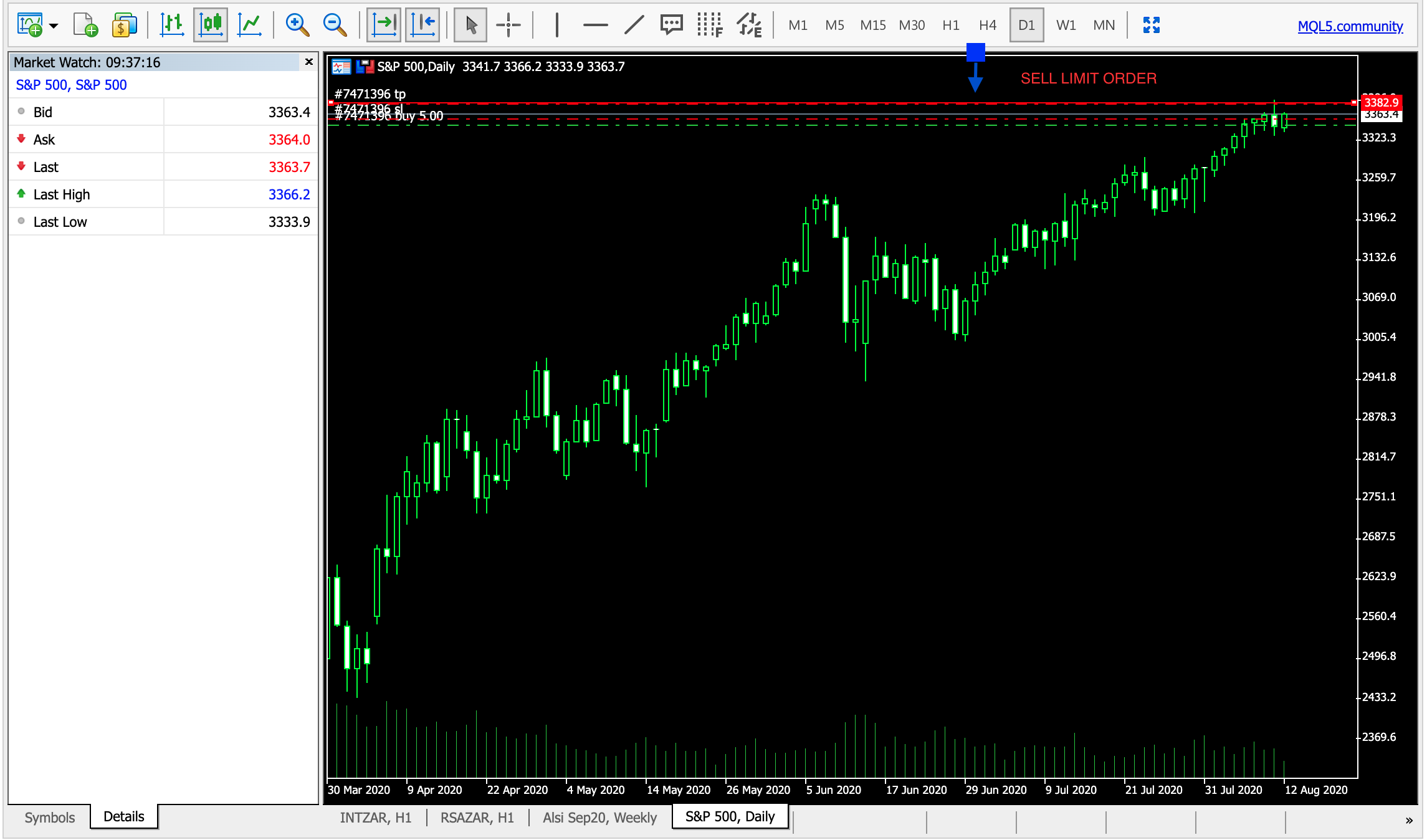The width and height of the screenshot is (1427, 840).
Task: Click the 12 Aug 2020 date label
Action: [1316, 790]
